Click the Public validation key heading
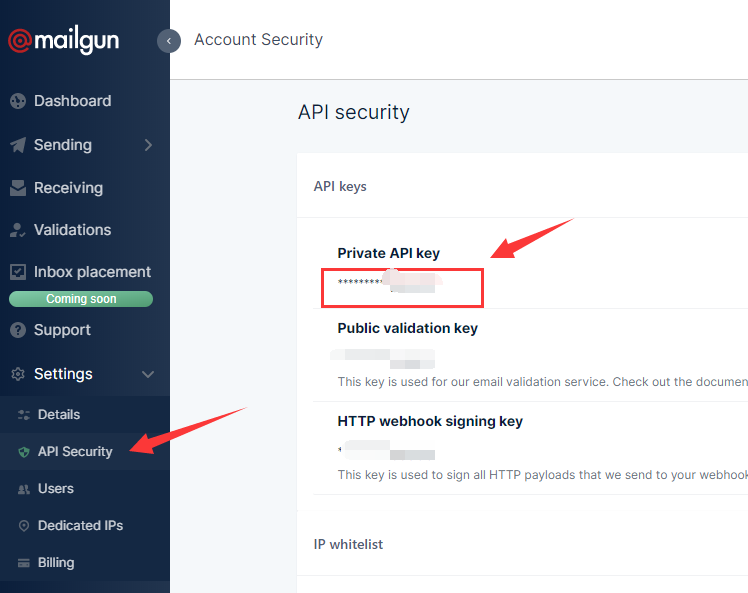 click(x=407, y=328)
